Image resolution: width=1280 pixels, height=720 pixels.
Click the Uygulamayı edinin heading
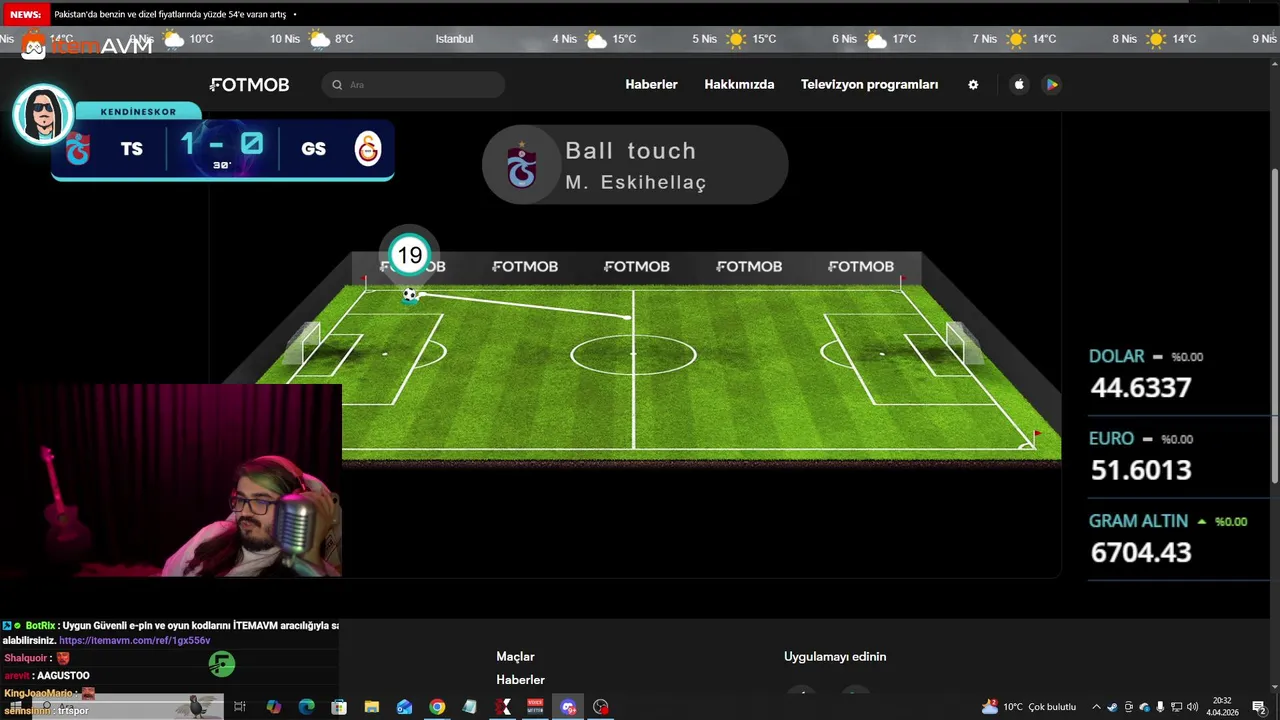coord(835,657)
